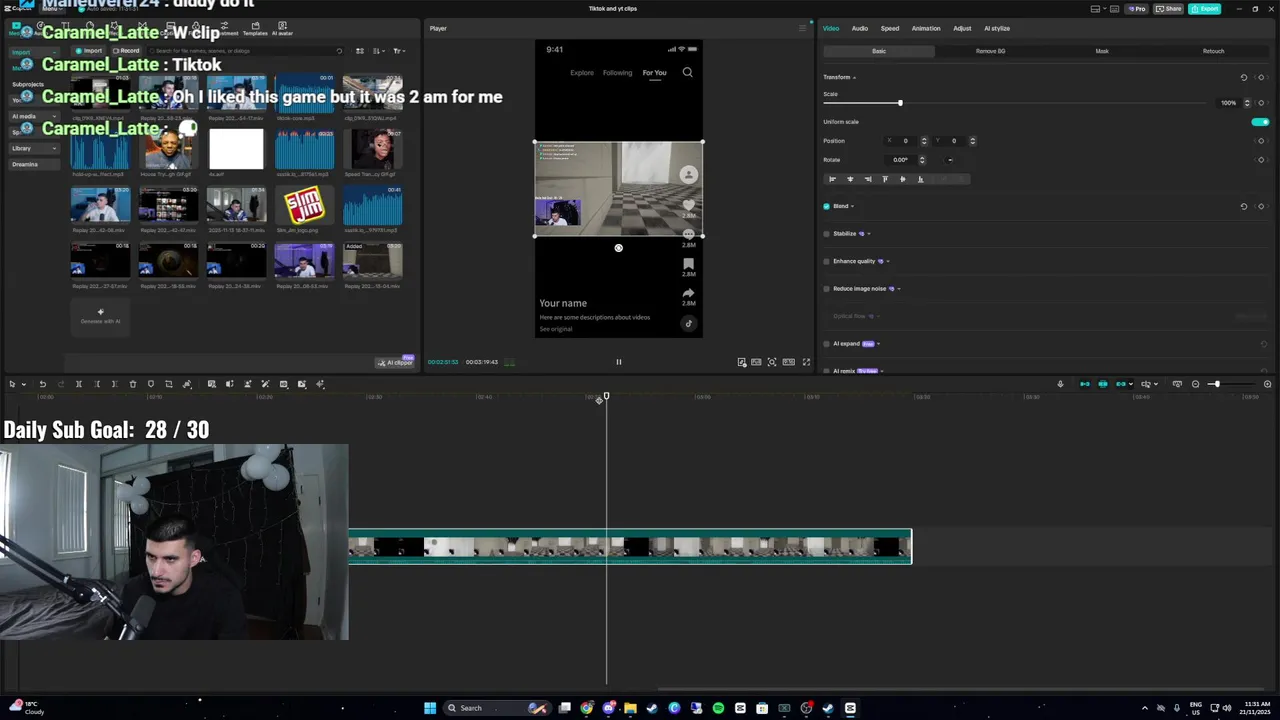Click the Generate with AI tile
Viewport: 1280px width, 720px height.
100,316
